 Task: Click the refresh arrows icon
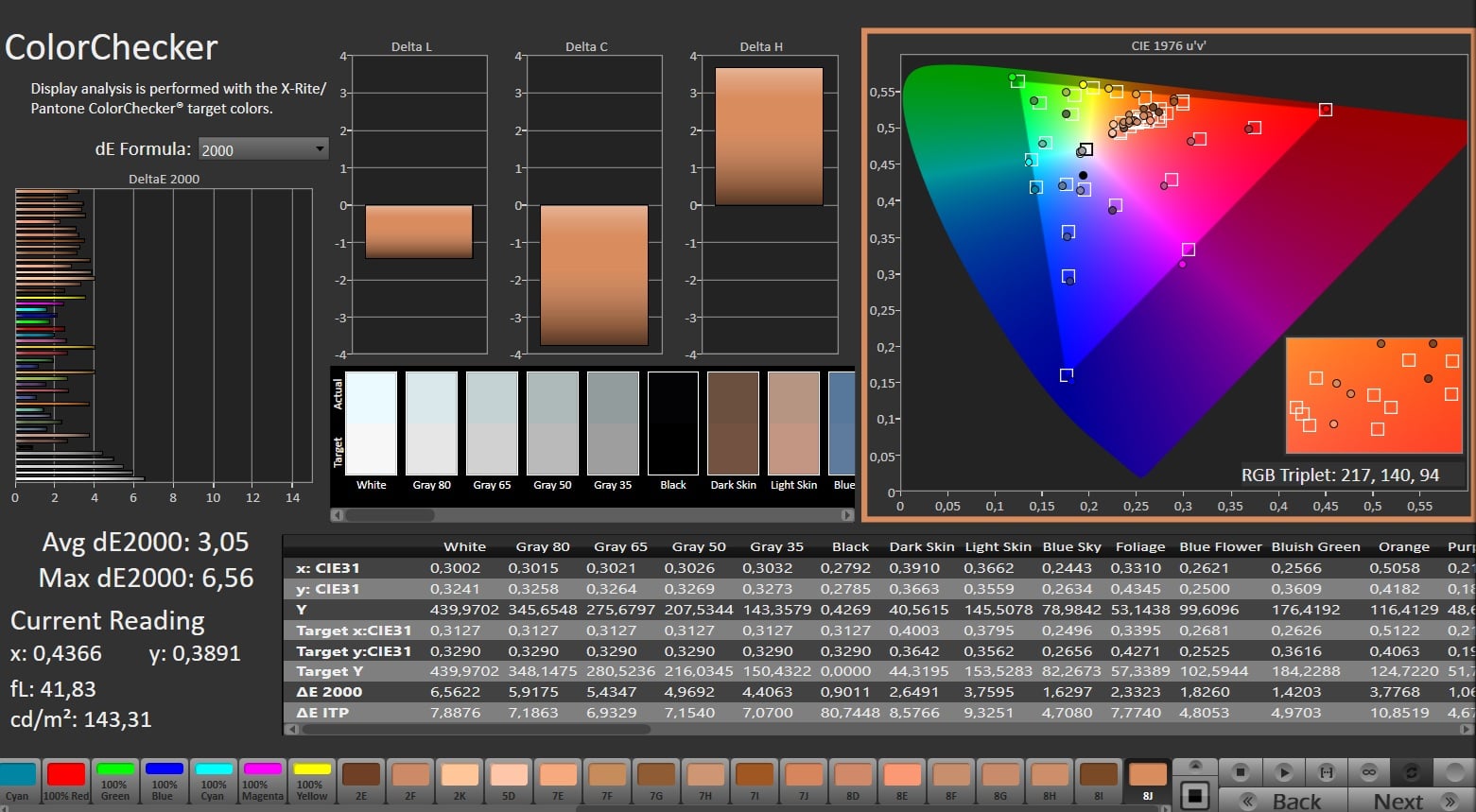point(1411,772)
